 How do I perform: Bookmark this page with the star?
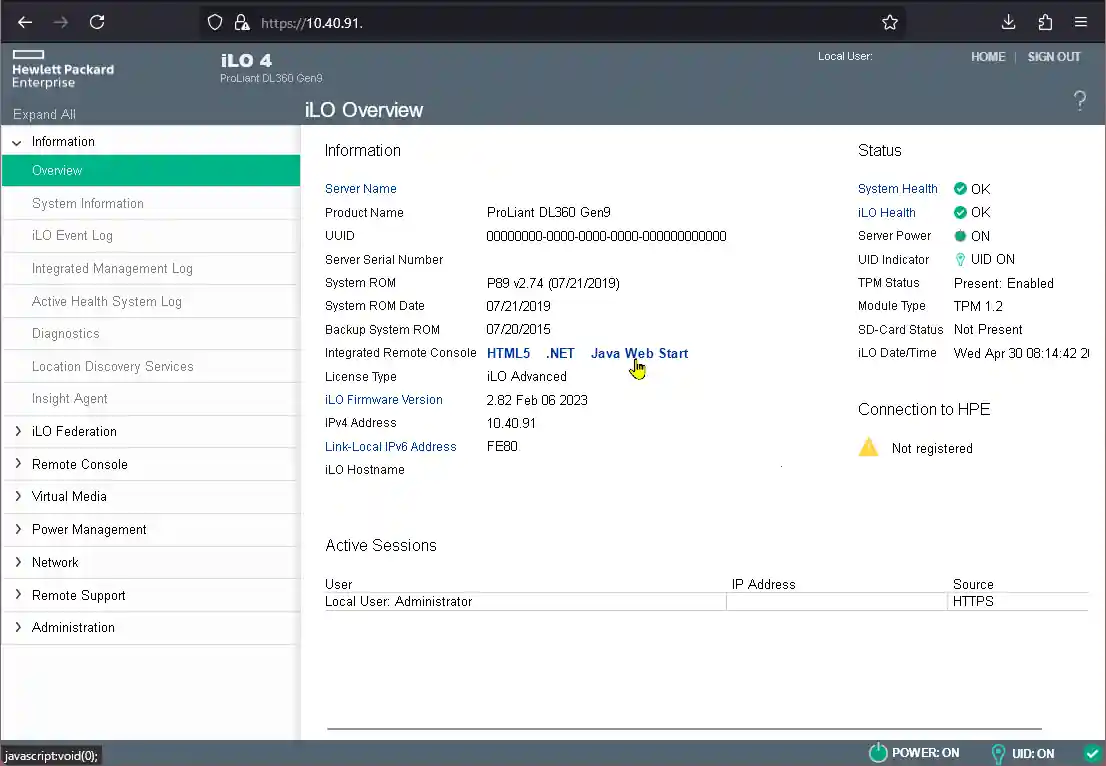pyautogui.click(x=890, y=23)
